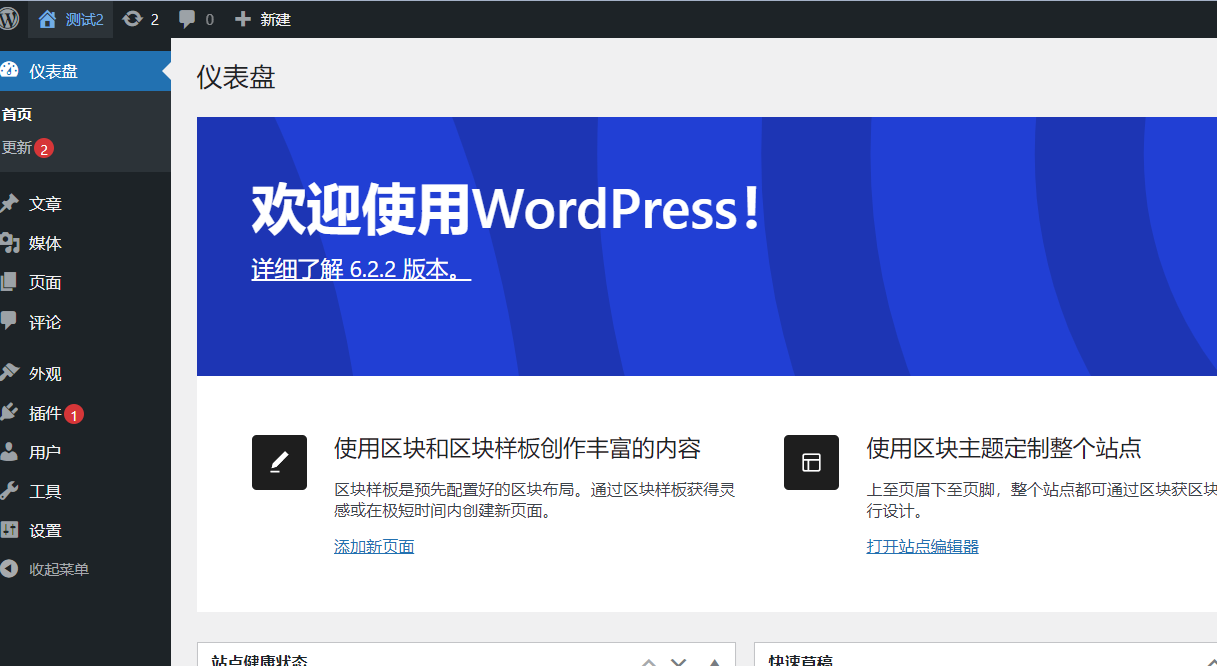Click the updates icon showing 2

tap(140, 19)
